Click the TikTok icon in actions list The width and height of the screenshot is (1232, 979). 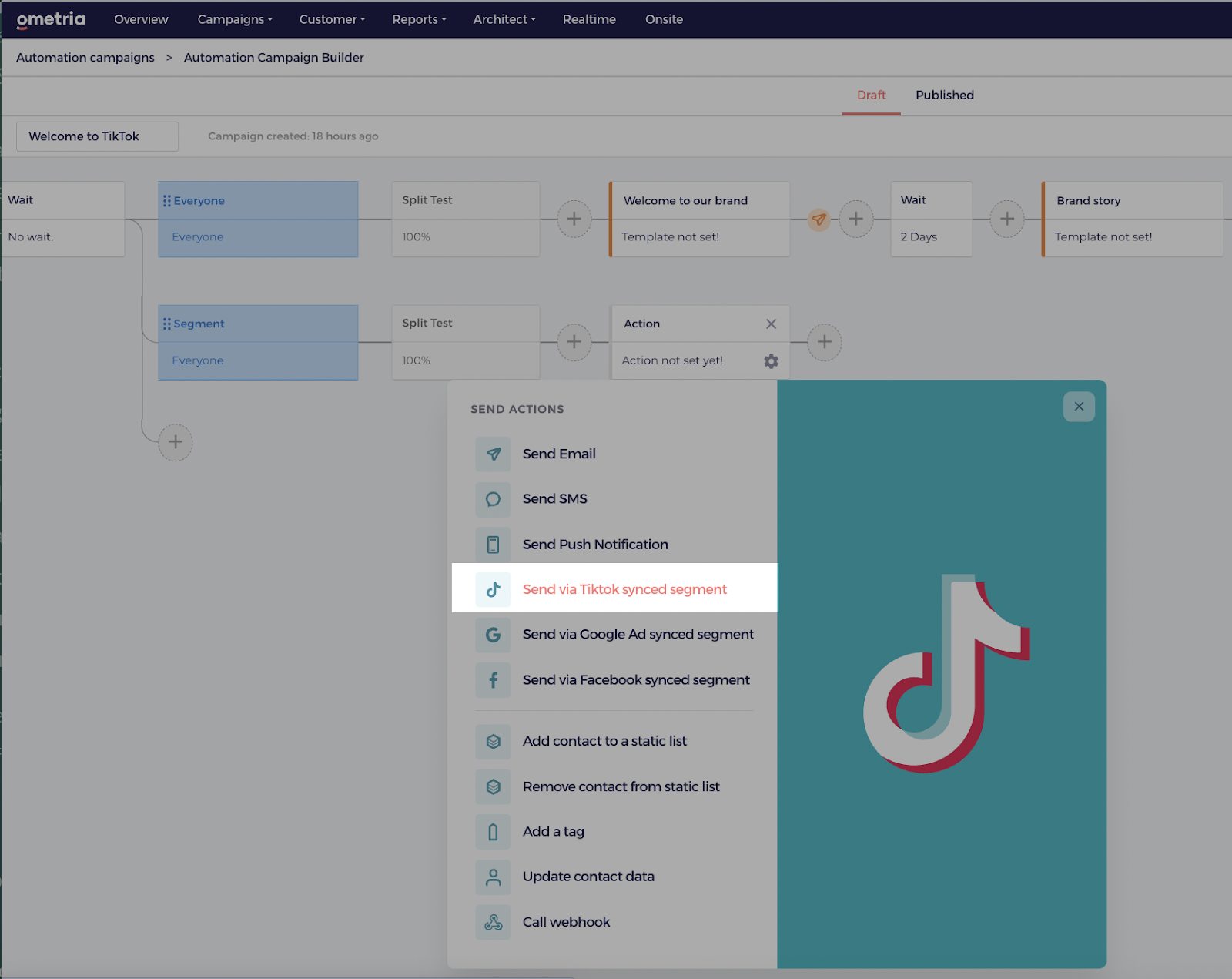click(x=493, y=589)
